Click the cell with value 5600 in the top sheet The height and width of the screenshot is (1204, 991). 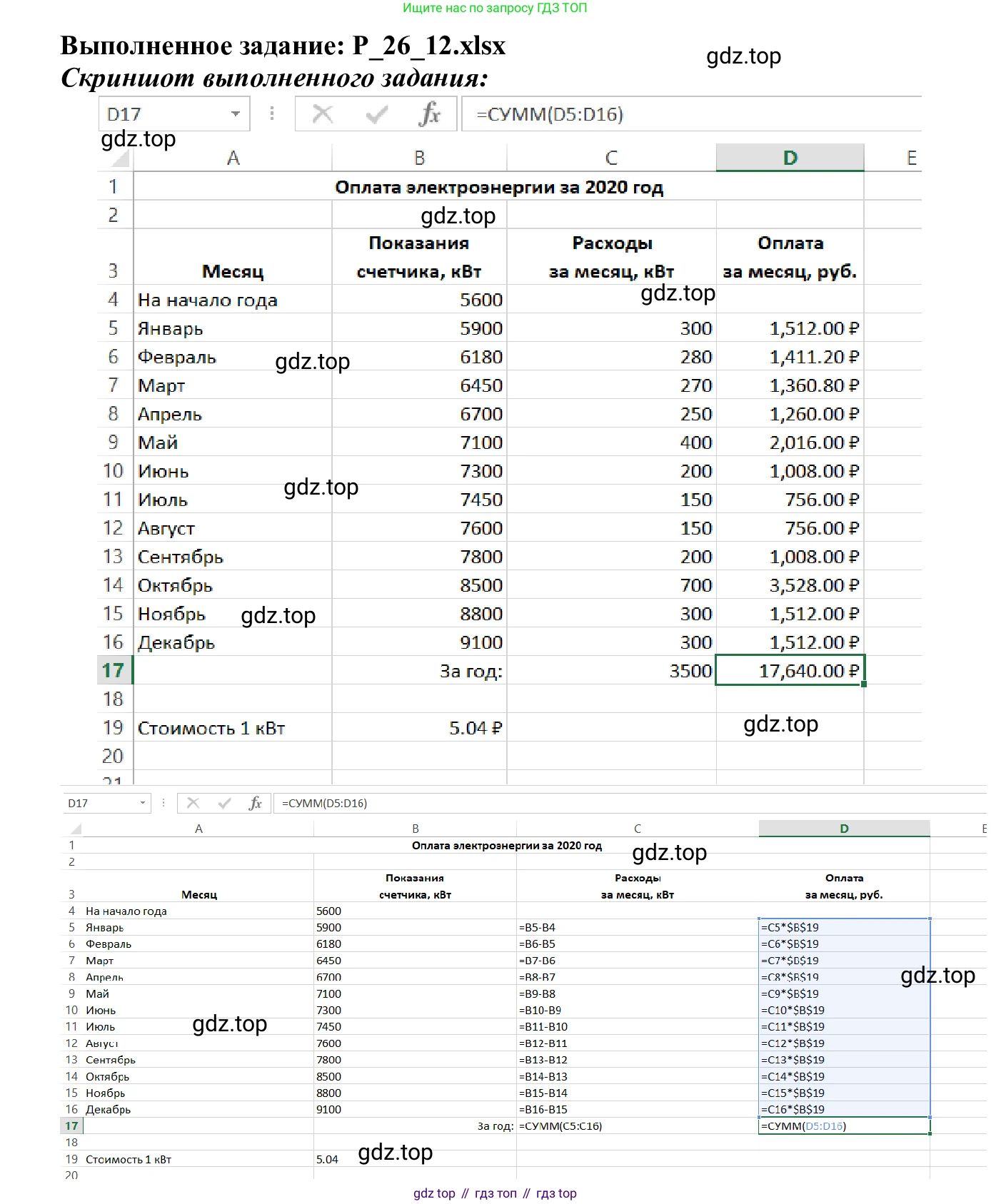(419, 300)
